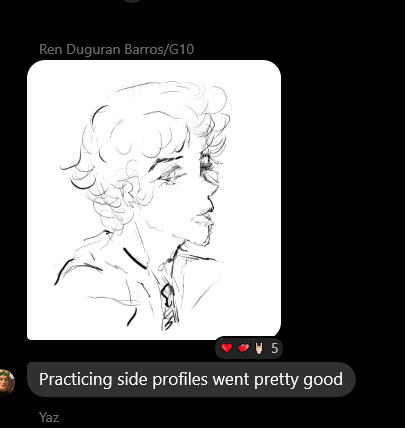Click the name Ren Duguran Barros/G10
The height and width of the screenshot is (428, 405).
116,49
